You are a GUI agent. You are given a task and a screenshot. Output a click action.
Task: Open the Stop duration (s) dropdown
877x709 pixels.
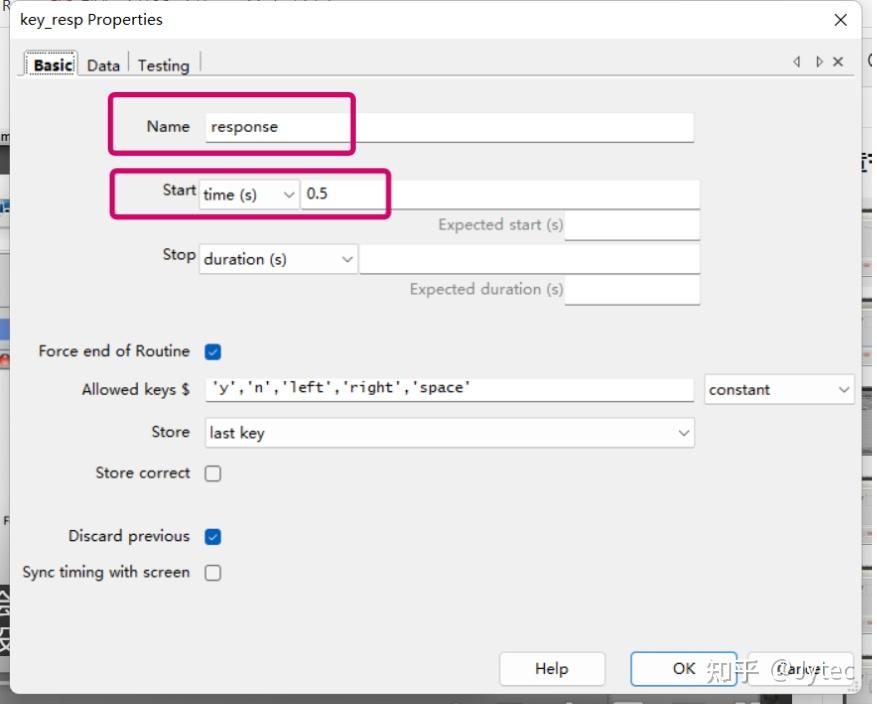pyautogui.click(x=278, y=260)
